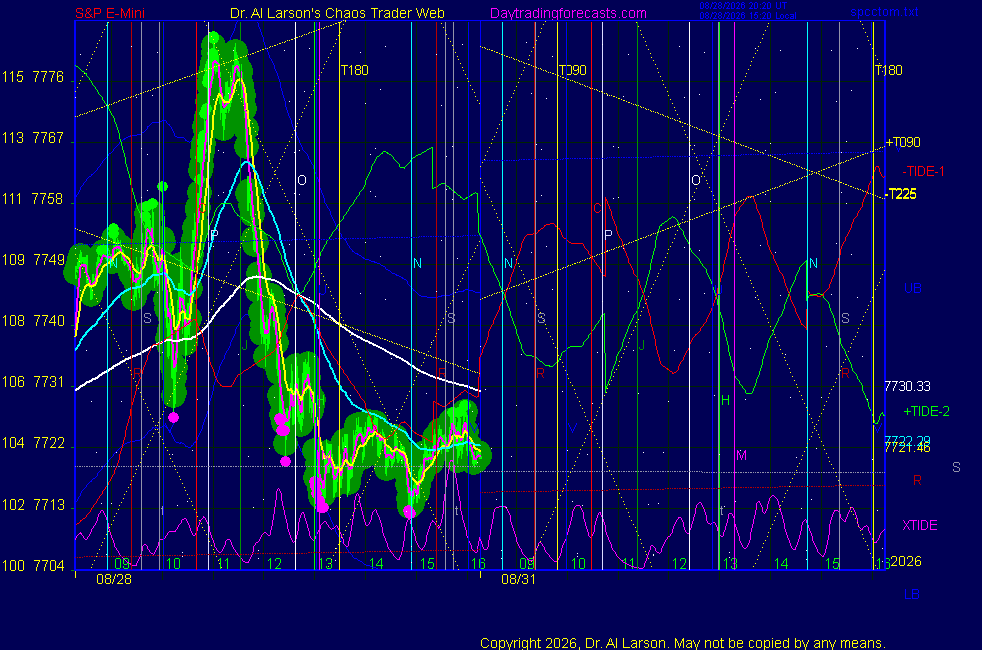
Task: Click the magenta 'M' marker on 08/31
Action: click(742, 455)
